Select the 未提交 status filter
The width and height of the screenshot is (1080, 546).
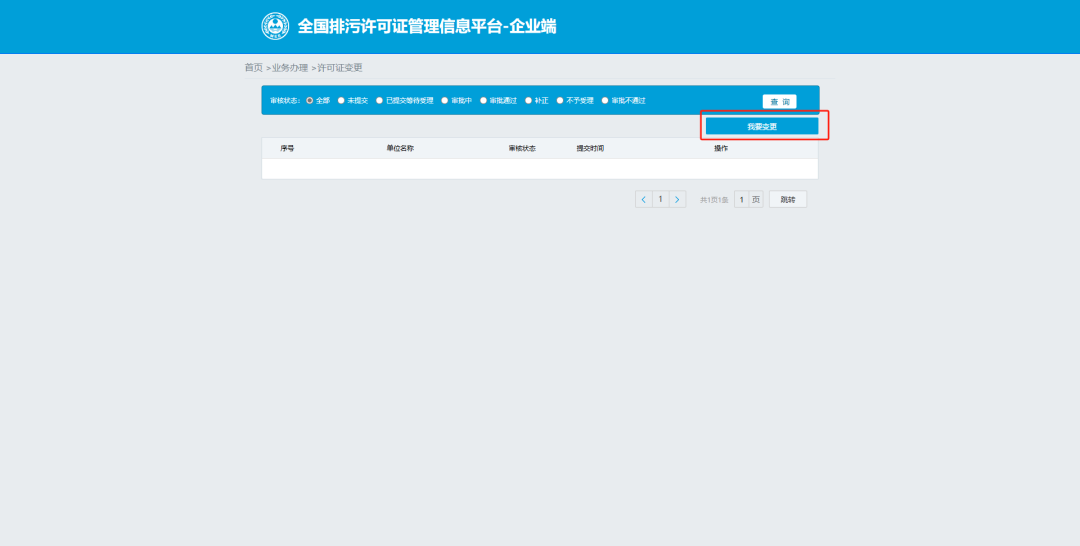(x=341, y=101)
